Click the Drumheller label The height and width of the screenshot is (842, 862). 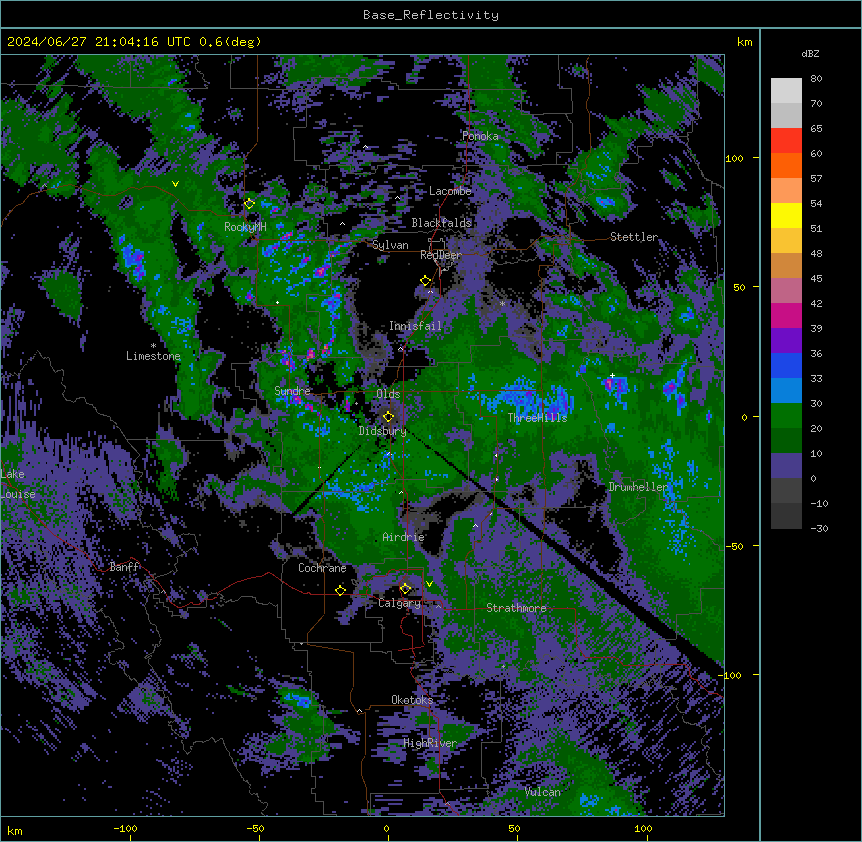[638, 487]
